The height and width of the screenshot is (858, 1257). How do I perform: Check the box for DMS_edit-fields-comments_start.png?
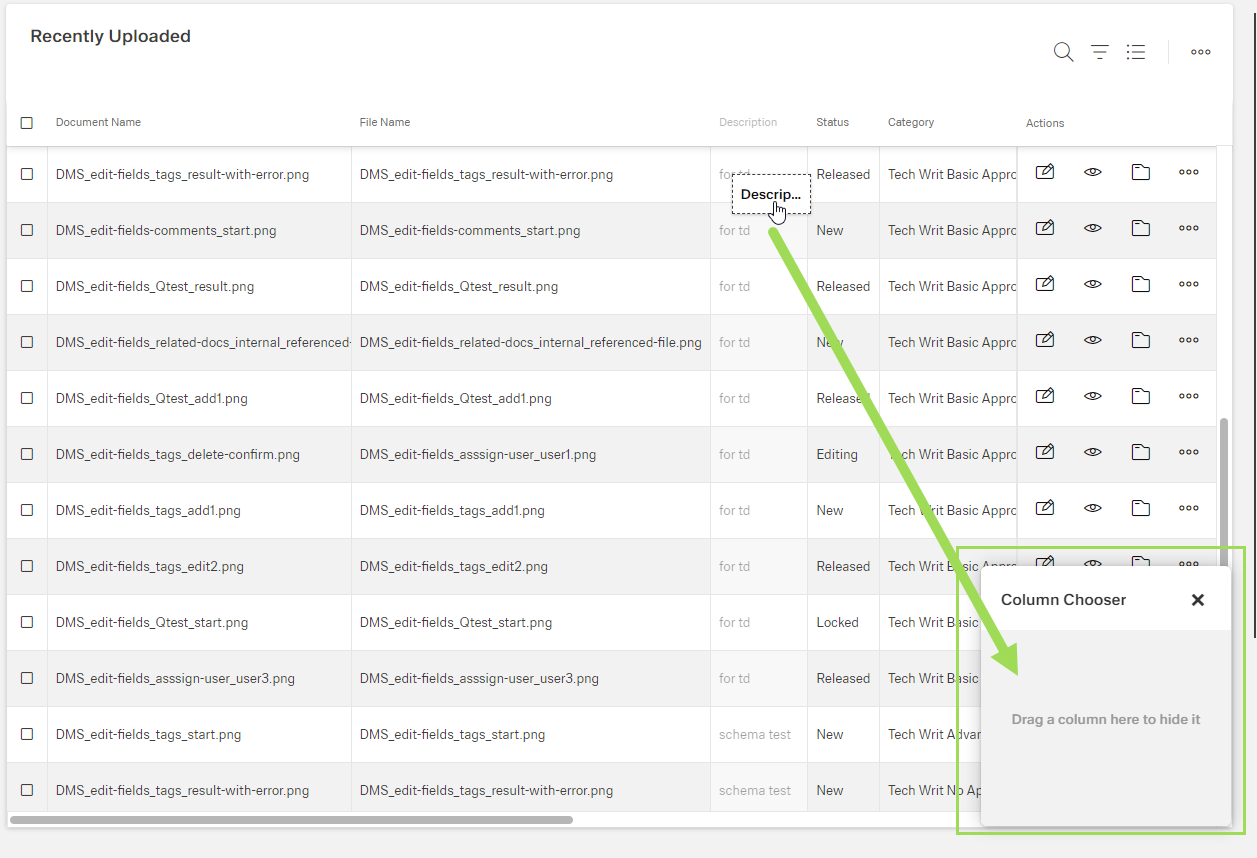click(x=27, y=230)
